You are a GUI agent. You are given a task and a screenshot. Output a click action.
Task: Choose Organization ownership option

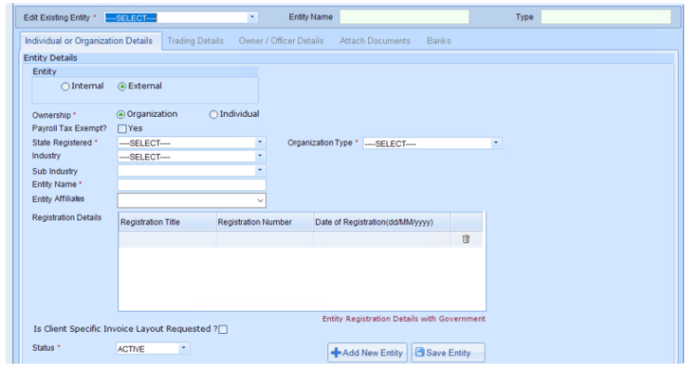click(121, 114)
